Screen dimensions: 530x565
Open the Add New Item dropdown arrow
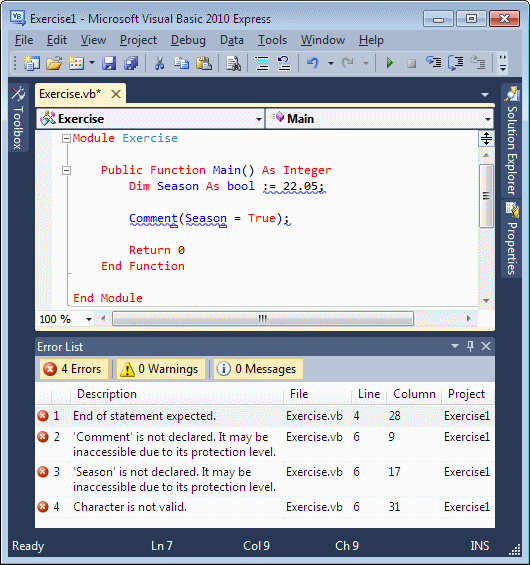[92, 63]
